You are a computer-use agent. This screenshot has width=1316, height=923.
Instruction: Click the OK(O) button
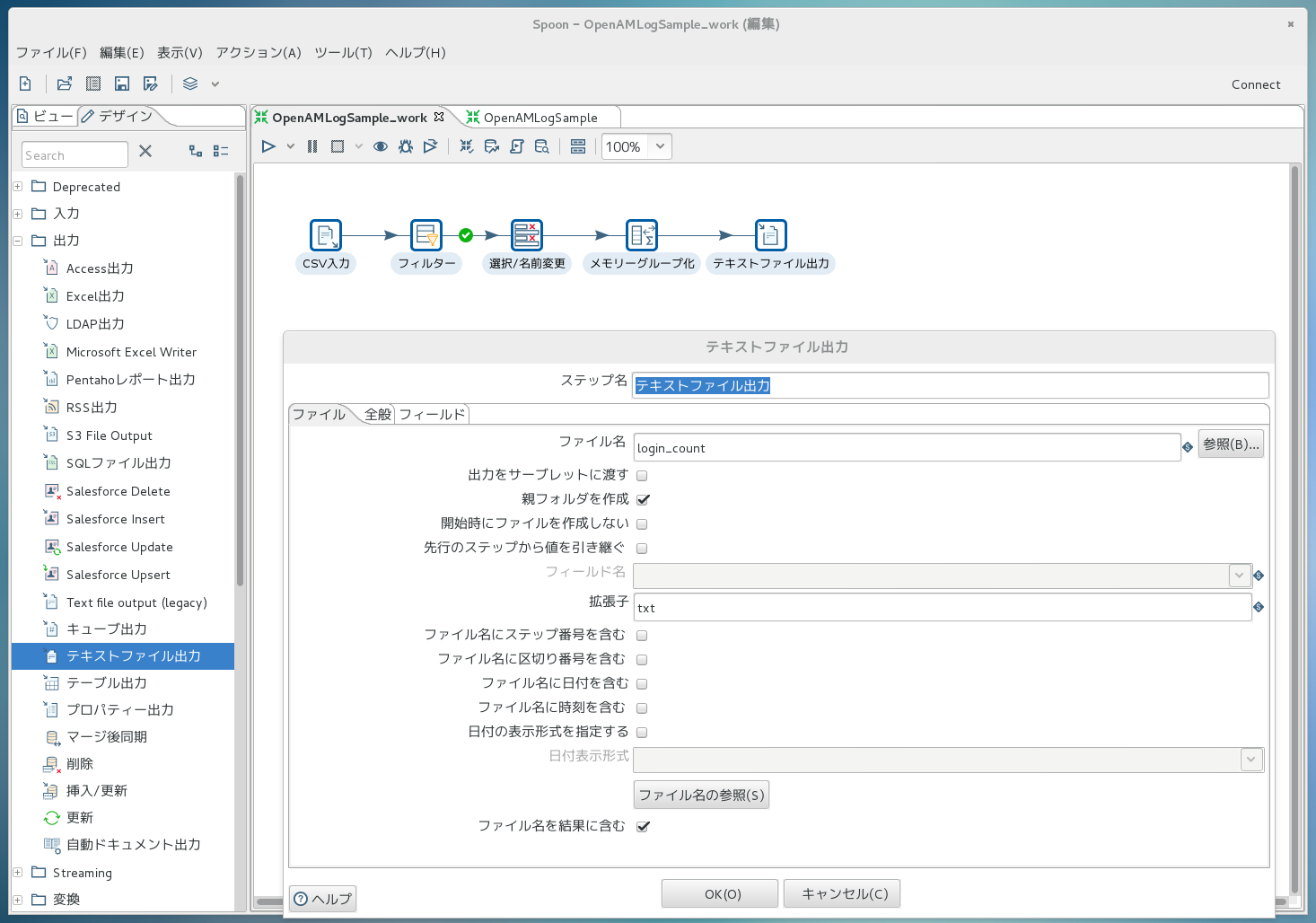720,894
